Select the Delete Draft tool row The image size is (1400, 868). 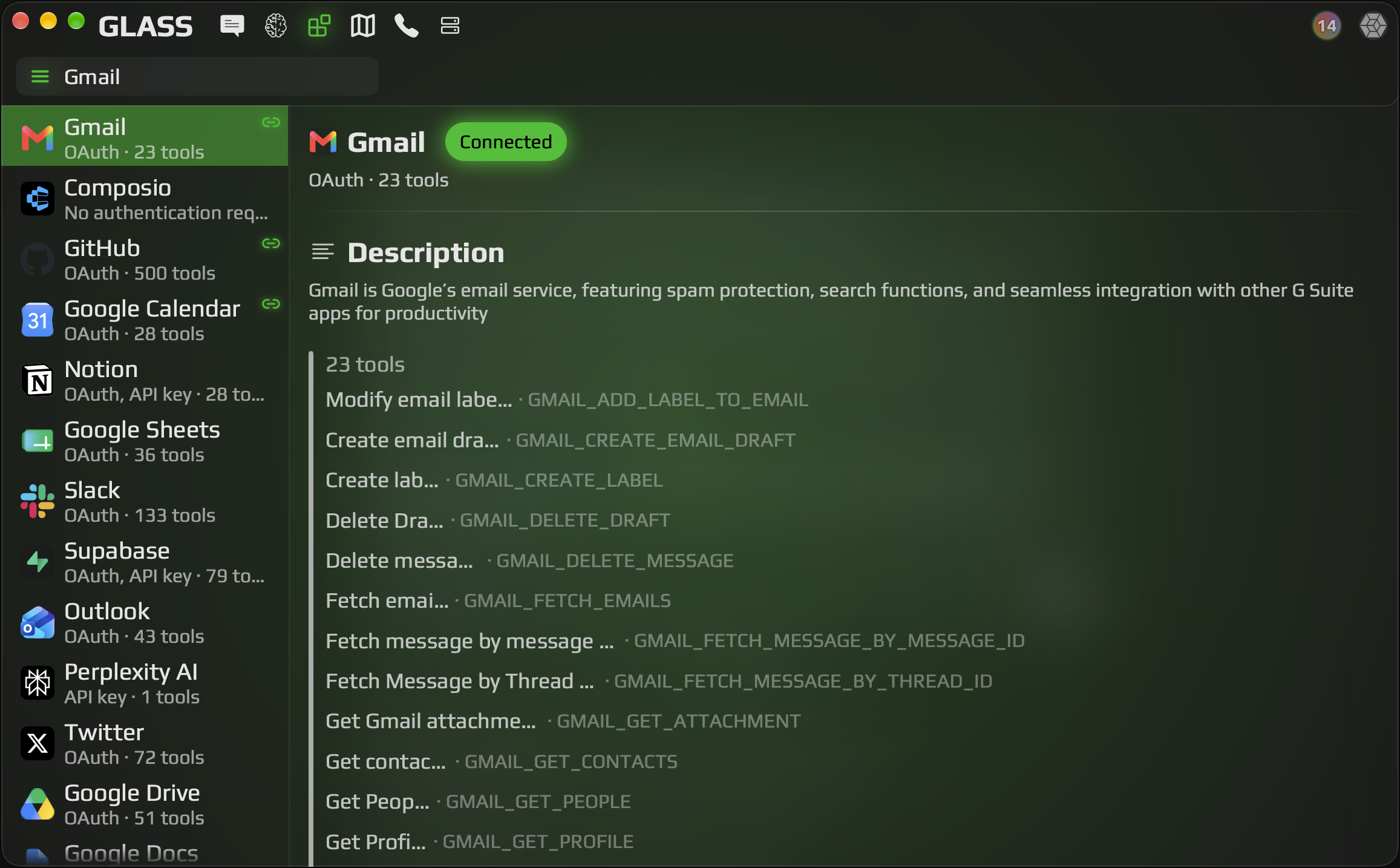[x=498, y=521]
